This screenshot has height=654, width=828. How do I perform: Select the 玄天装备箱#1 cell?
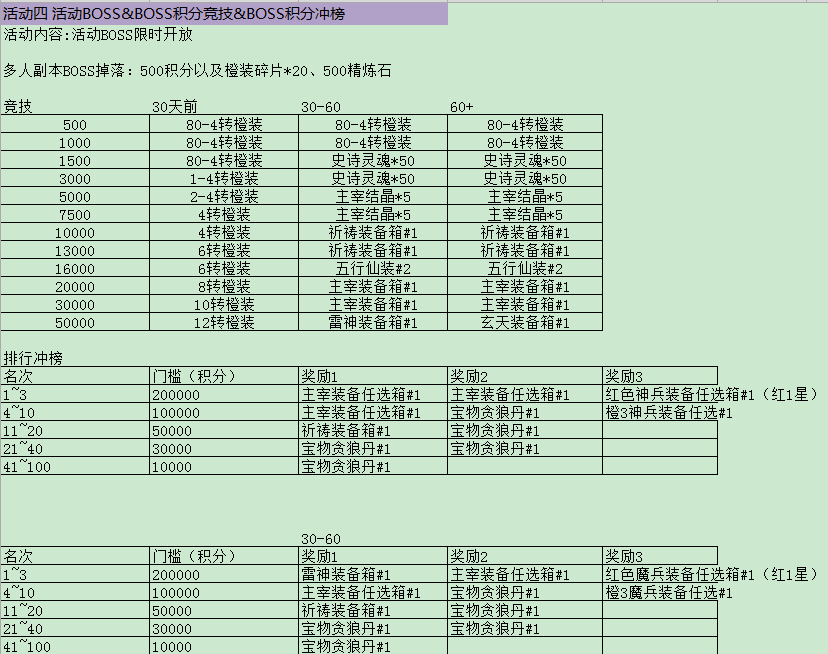tap(525, 323)
